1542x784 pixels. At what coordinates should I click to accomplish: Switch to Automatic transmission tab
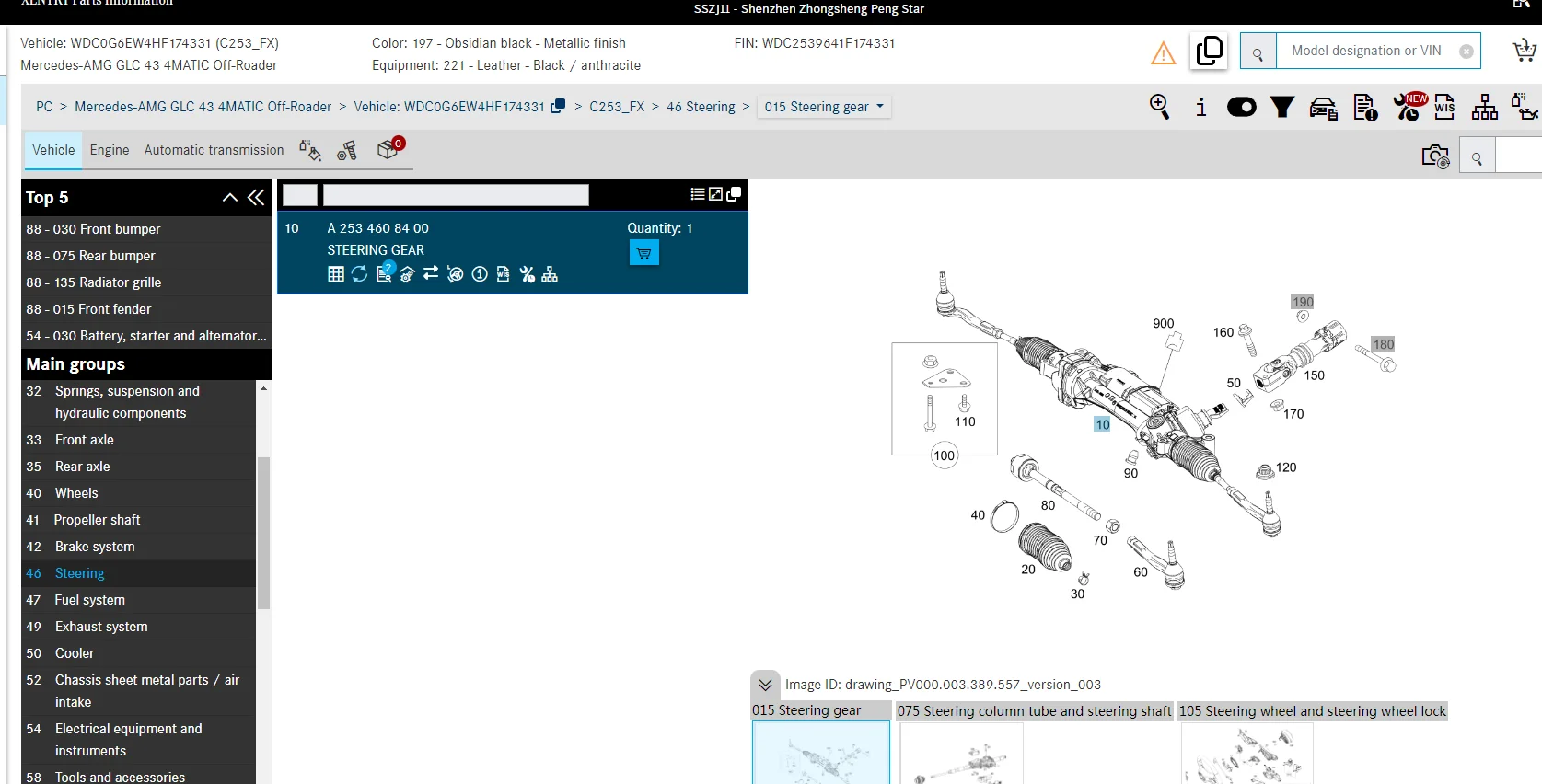(x=214, y=150)
